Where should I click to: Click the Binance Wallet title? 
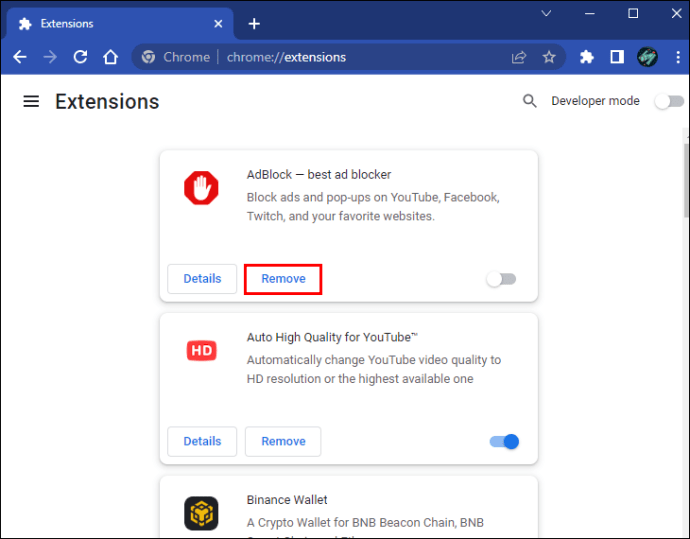[287, 500]
